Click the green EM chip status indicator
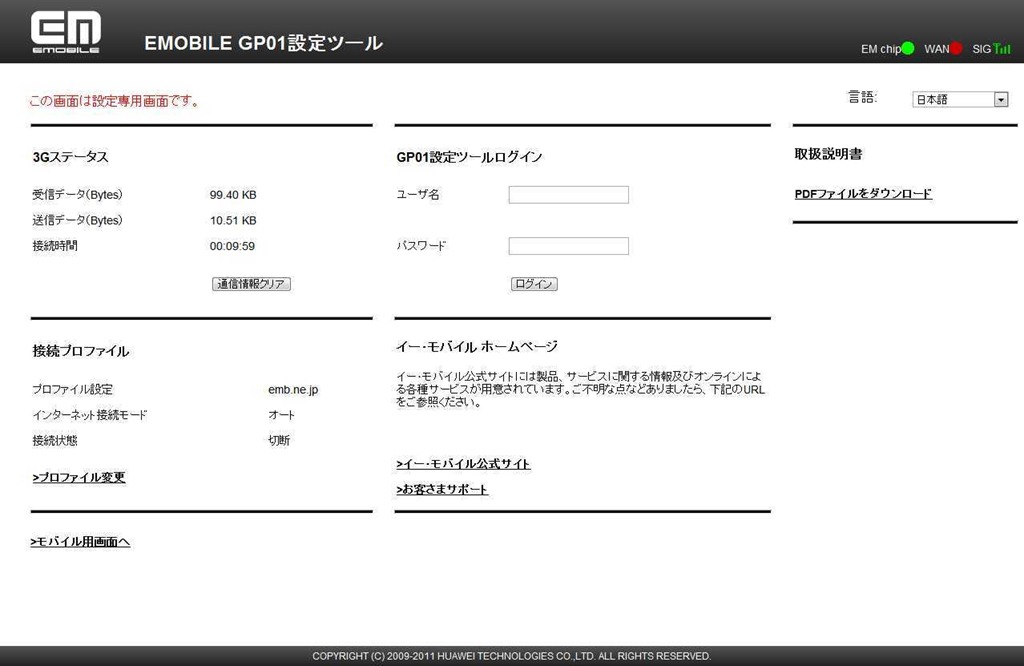The width and height of the screenshot is (1024, 666). click(908, 48)
